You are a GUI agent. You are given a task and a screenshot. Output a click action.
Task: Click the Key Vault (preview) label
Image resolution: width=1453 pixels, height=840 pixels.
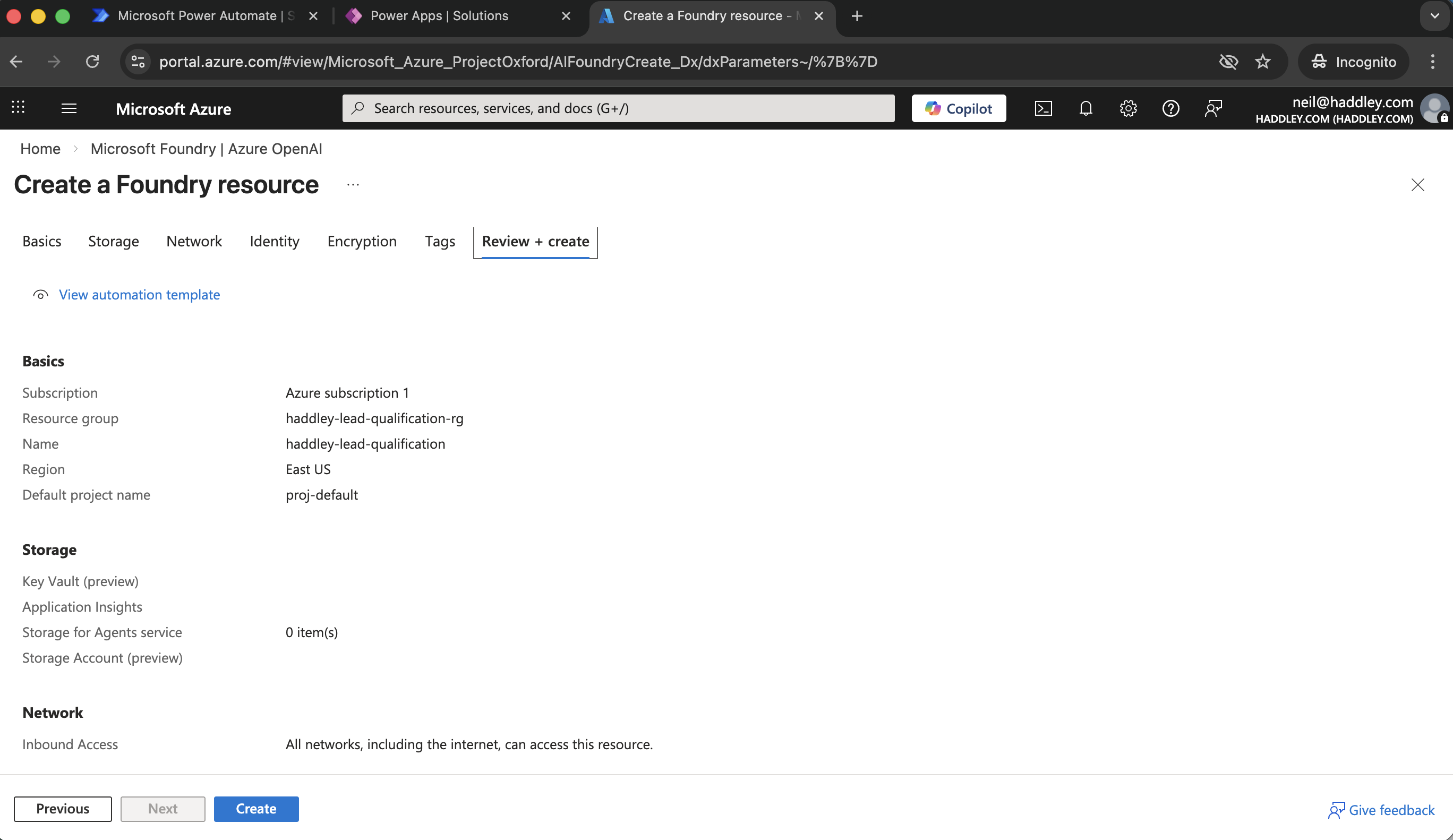click(x=80, y=581)
